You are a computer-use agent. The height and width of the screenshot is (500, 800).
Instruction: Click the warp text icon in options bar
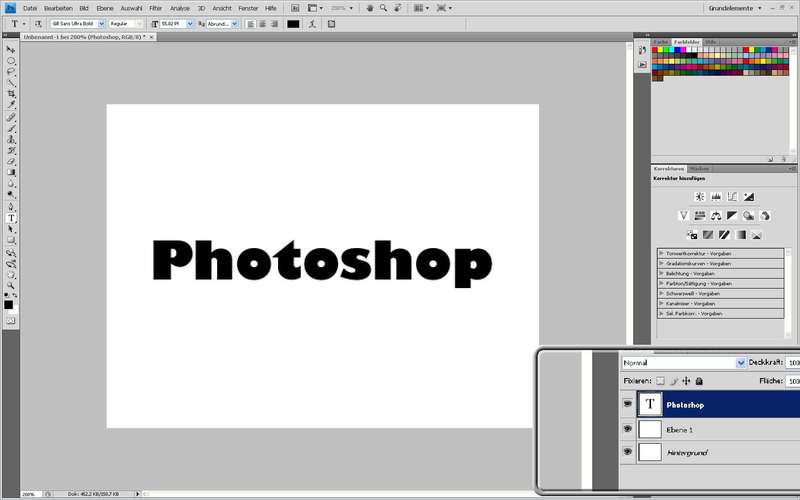pyautogui.click(x=313, y=23)
